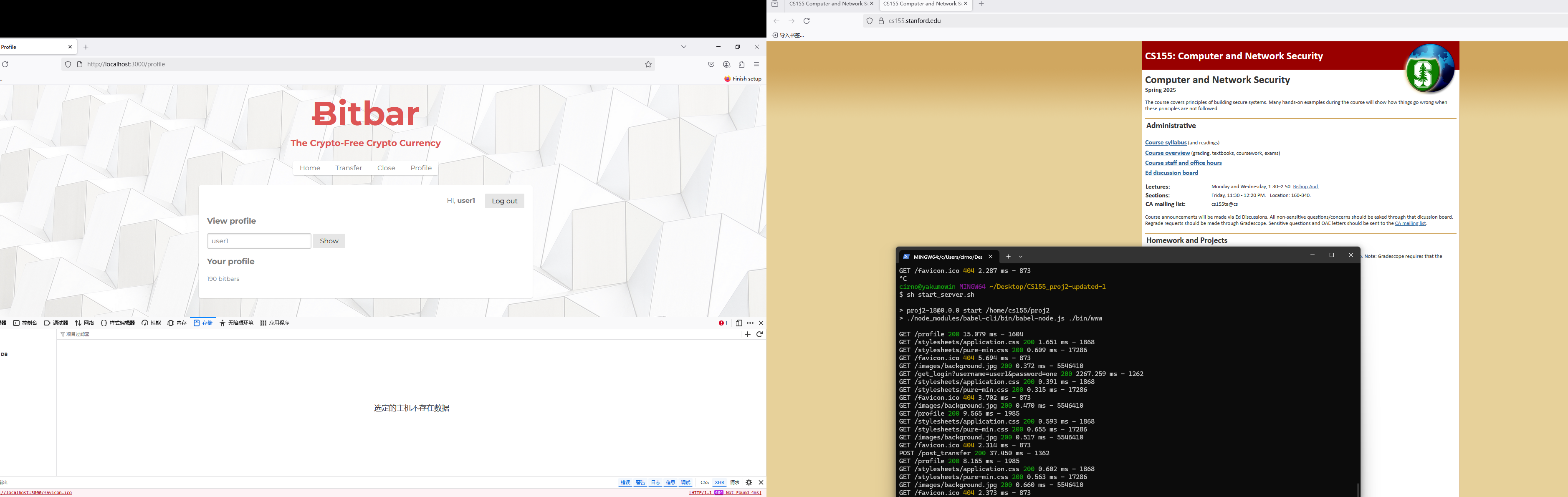This screenshot has width=1568, height=497.
Task: Switch to the 控制台 console devtools tab
Action: (x=25, y=323)
